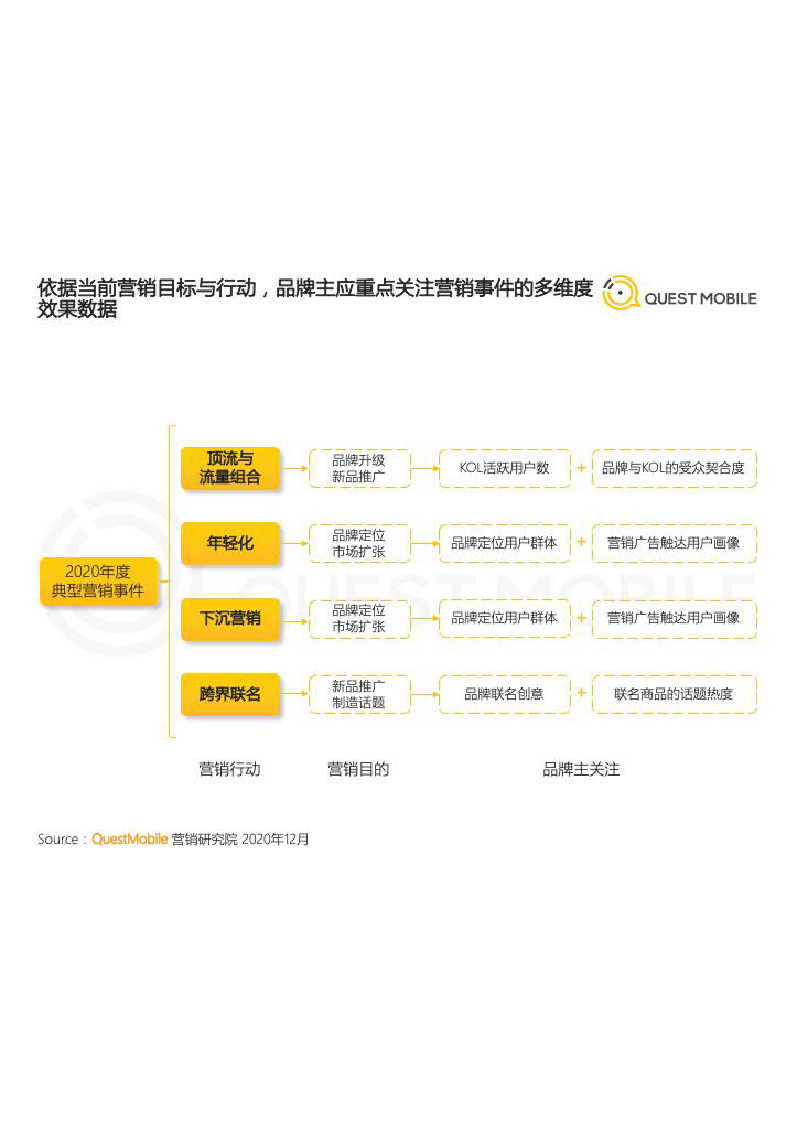Click the plus sign after 品牌联名创意

pyautogui.click(x=581, y=693)
